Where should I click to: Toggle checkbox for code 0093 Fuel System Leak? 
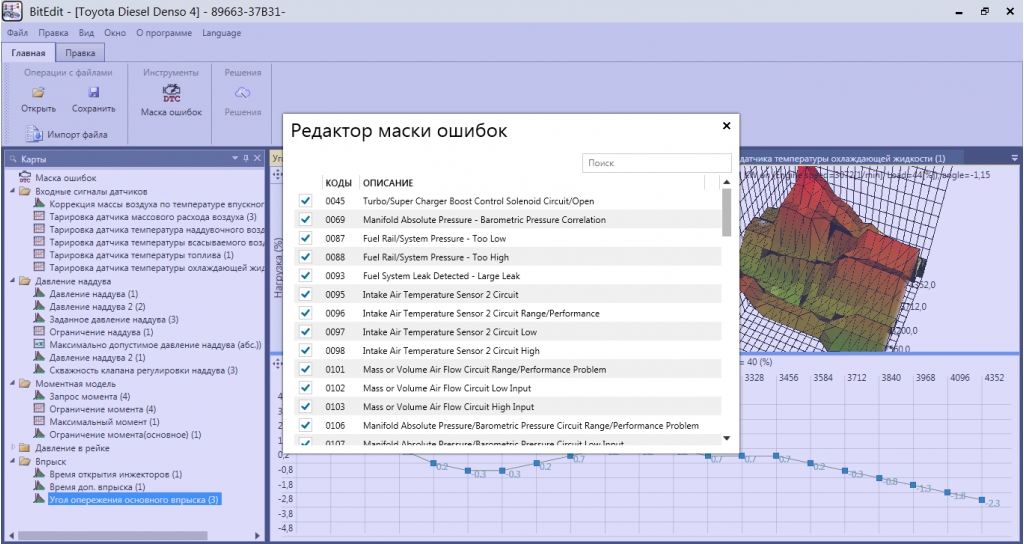coord(305,276)
